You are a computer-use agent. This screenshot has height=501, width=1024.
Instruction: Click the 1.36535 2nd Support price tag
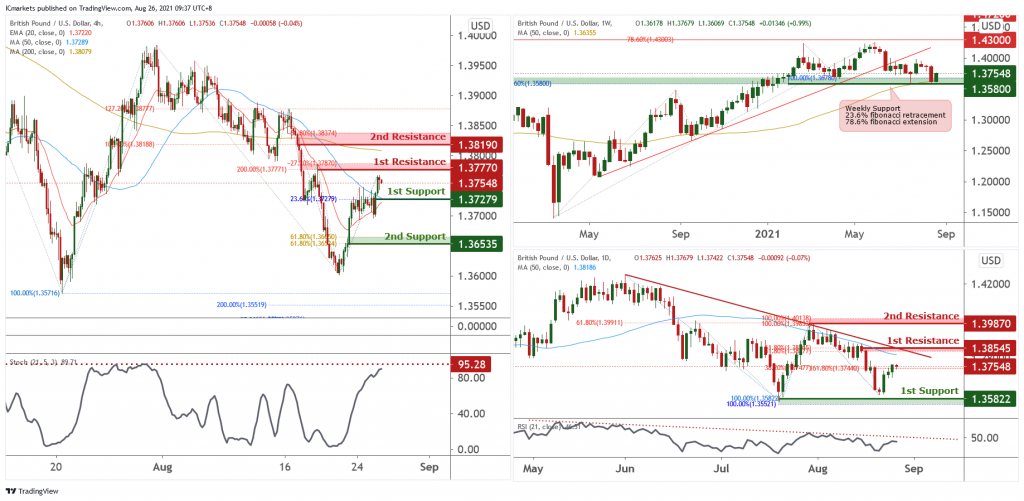479,243
